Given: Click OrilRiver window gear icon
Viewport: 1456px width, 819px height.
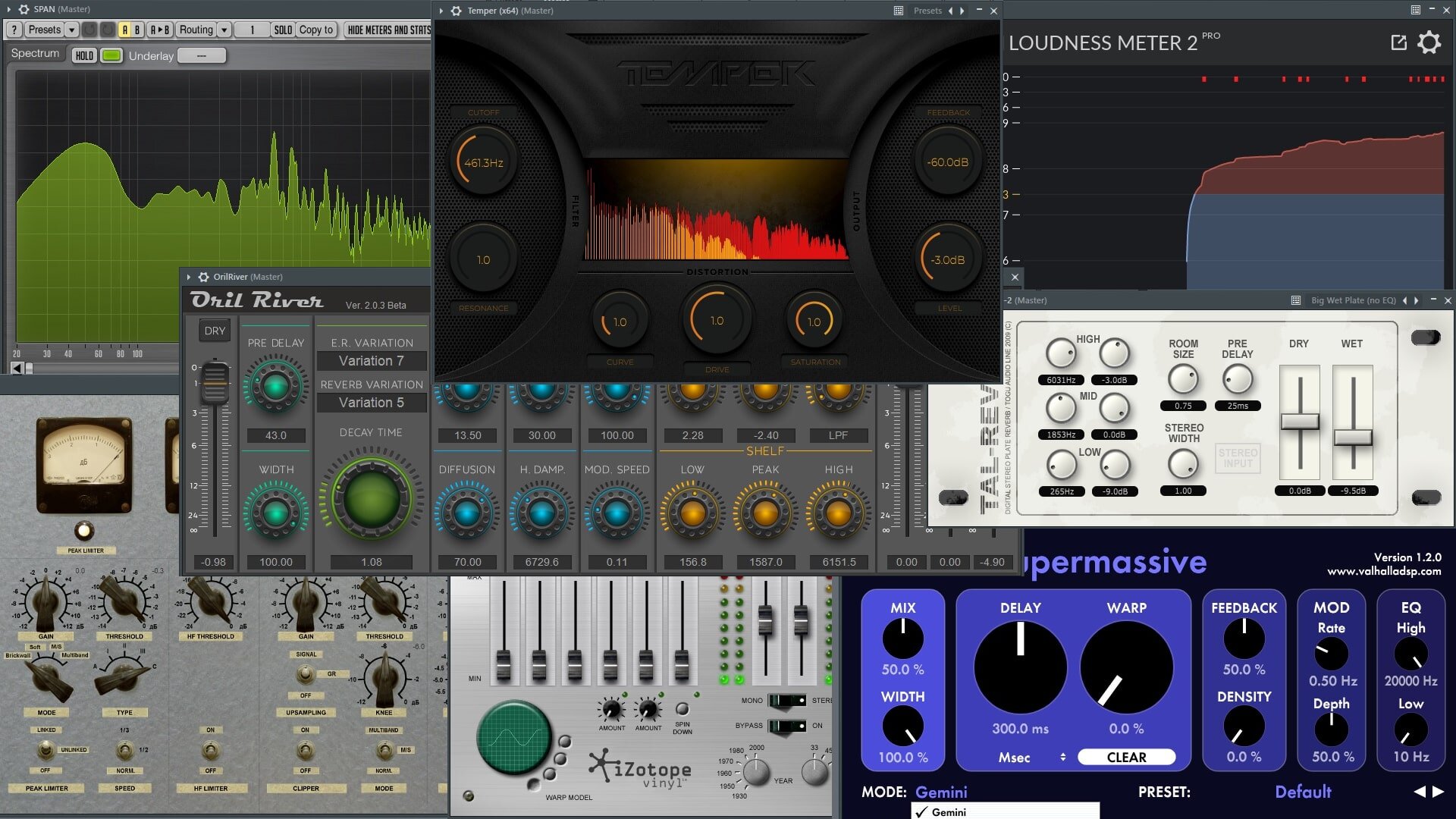Looking at the screenshot, I should (x=203, y=277).
